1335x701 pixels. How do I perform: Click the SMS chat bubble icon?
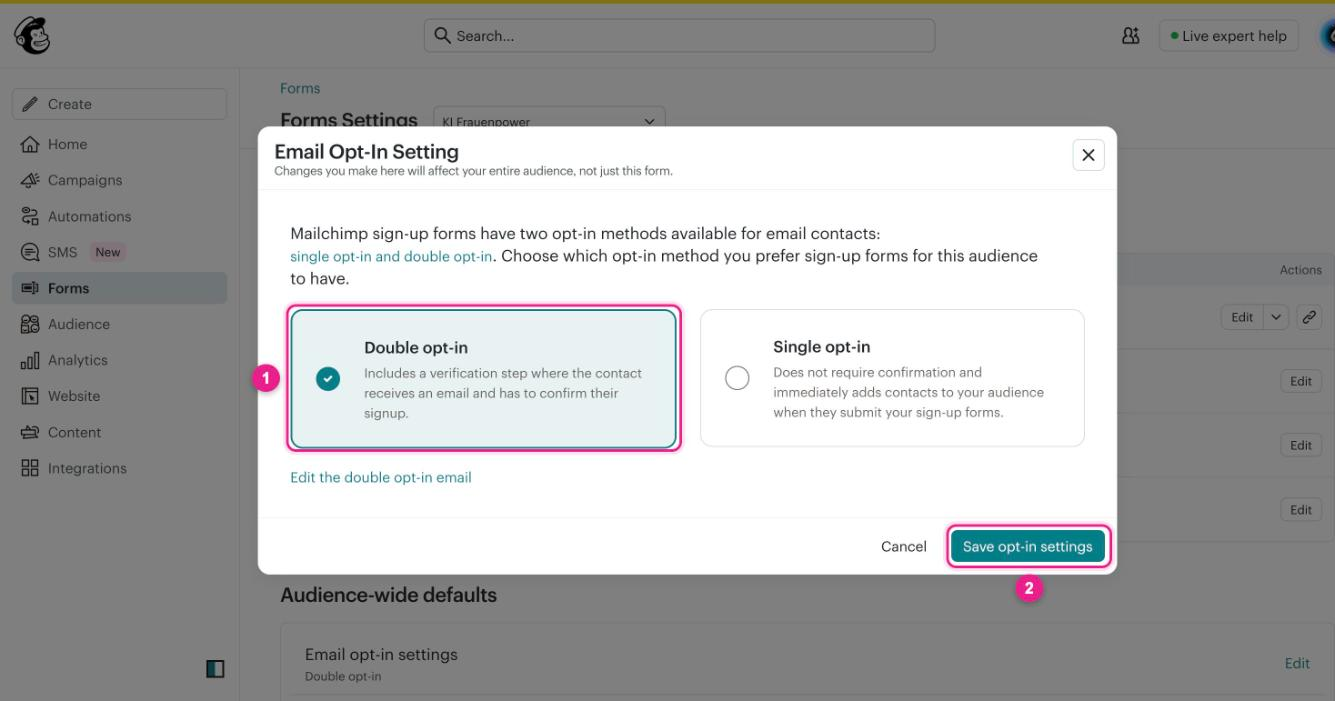point(30,252)
